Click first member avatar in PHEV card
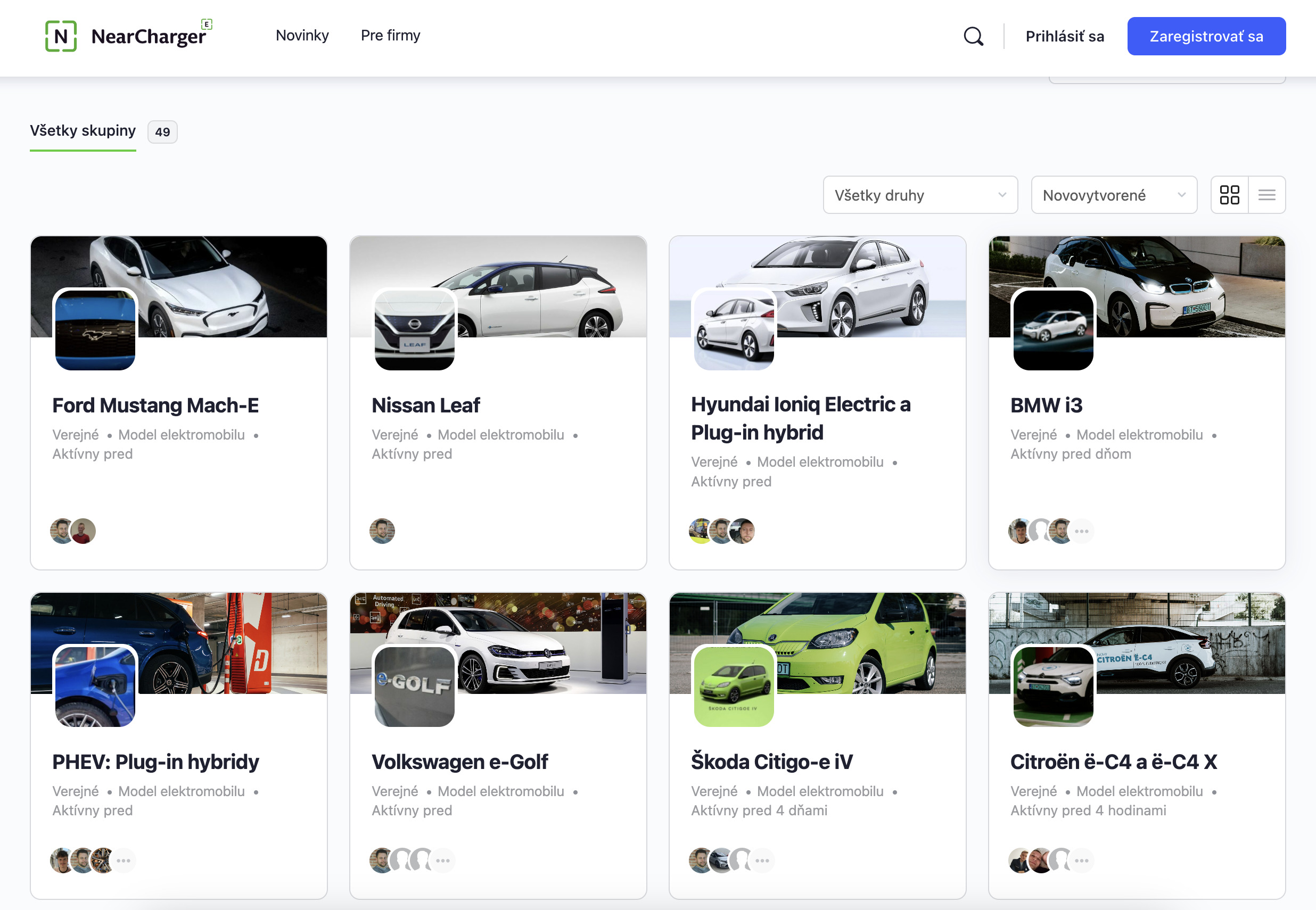The image size is (1316, 910). click(62, 861)
